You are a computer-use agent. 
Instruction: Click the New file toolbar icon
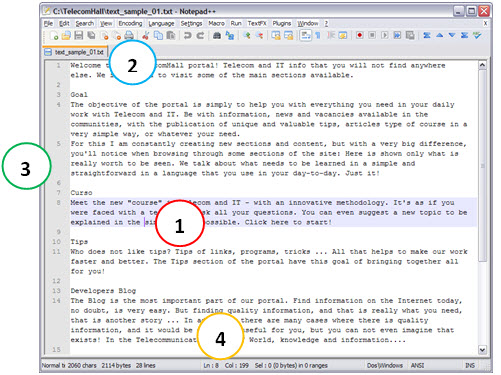point(54,35)
